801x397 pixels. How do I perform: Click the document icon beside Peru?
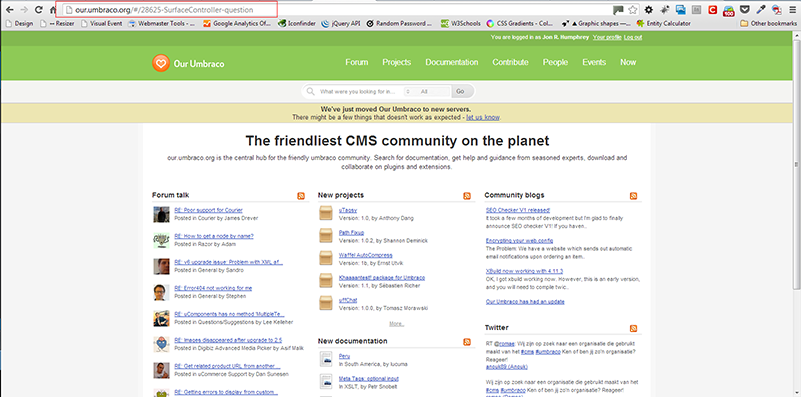pos(326,359)
